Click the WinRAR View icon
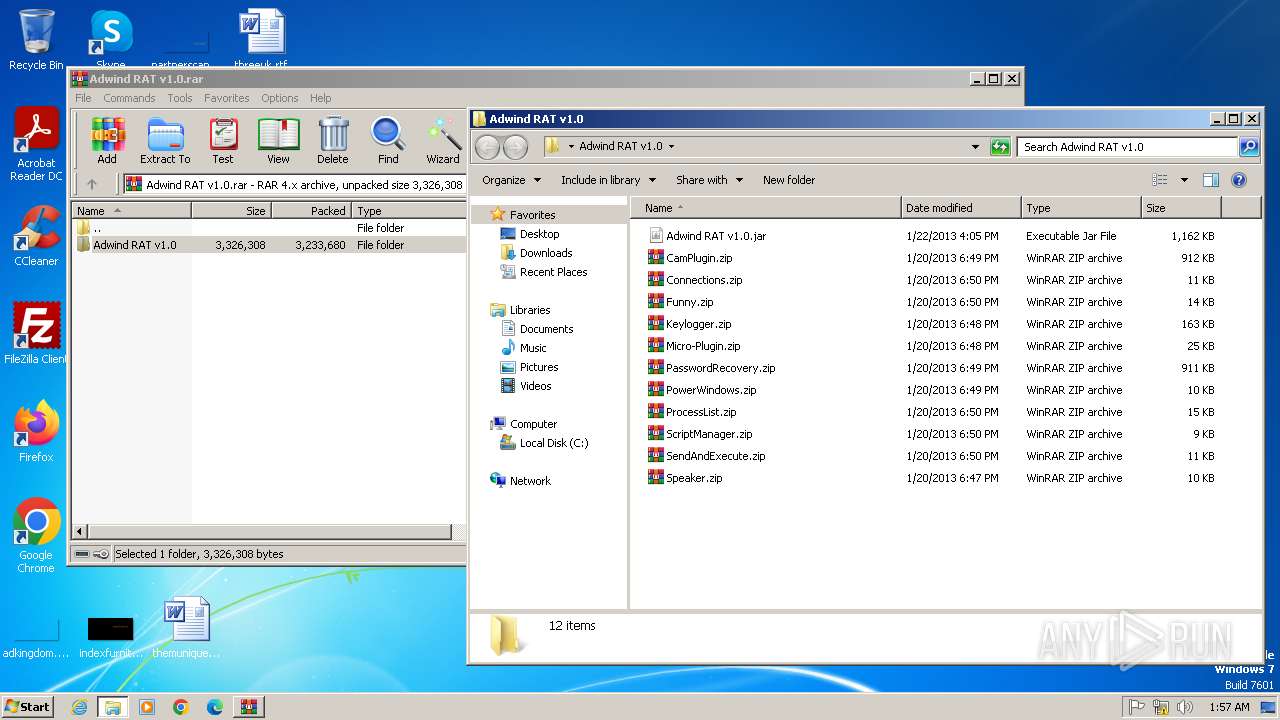Viewport: 1280px width, 720px height. coord(278,141)
